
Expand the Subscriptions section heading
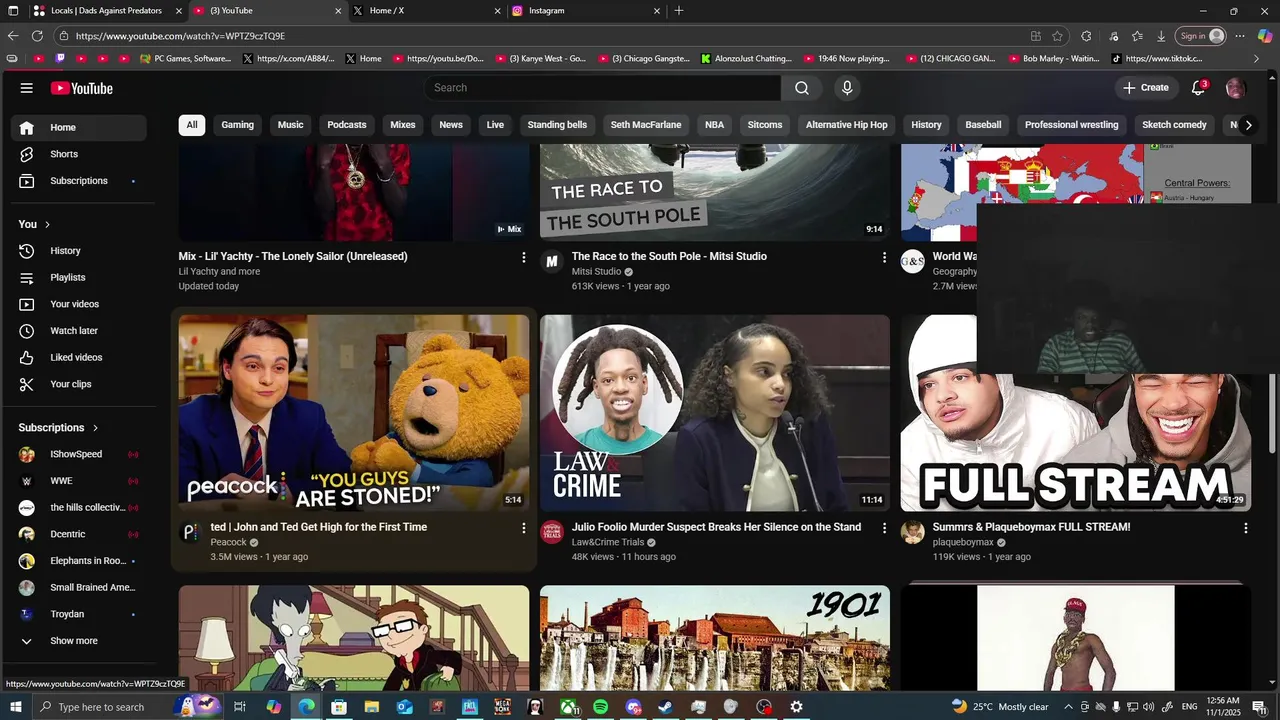pyautogui.click(x=59, y=428)
